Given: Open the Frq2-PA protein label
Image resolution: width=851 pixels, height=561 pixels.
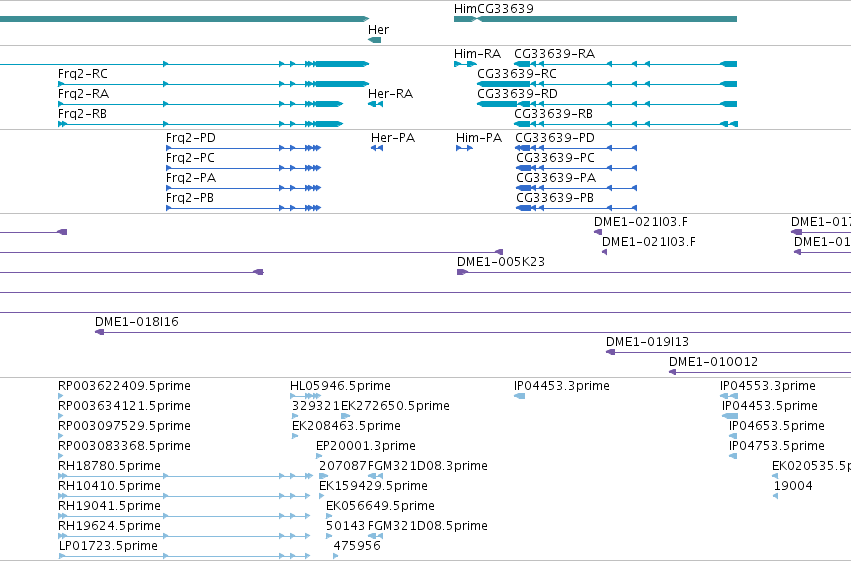Looking at the screenshot, I should point(191,178).
